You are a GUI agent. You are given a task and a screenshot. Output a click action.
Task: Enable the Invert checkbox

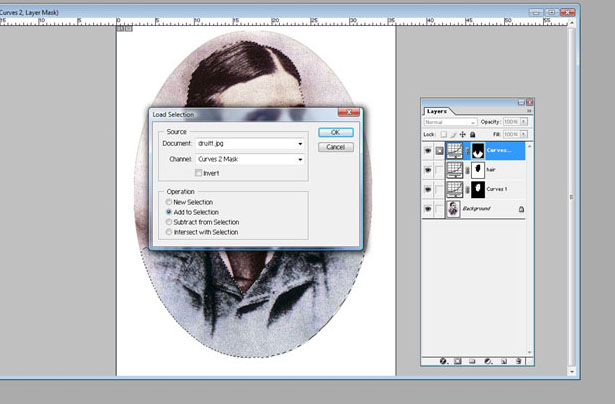coord(199,173)
